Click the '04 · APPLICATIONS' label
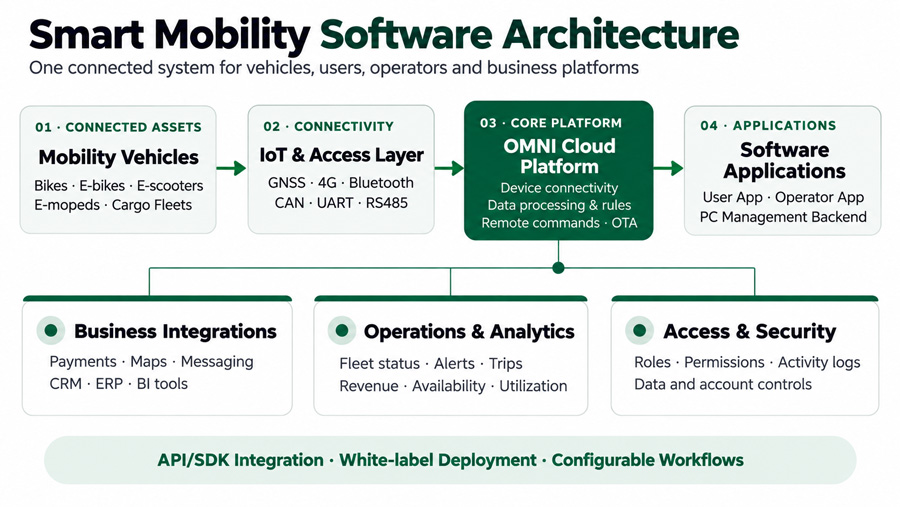 pyautogui.click(x=768, y=126)
